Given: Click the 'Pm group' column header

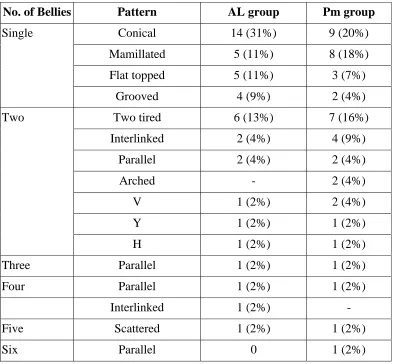Looking at the screenshot, I should pyautogui.click(x=349, y=12).
